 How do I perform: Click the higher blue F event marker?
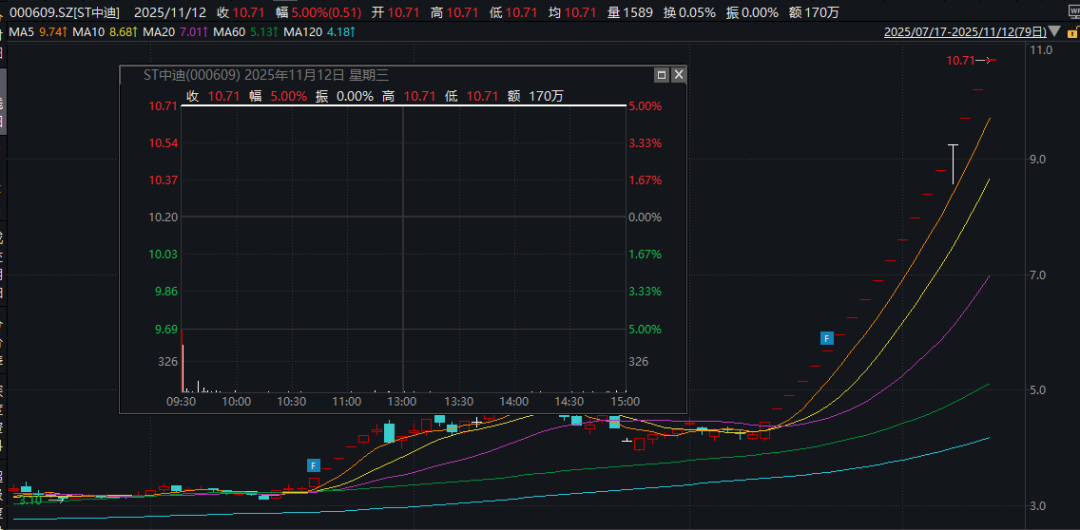(827, 338)
